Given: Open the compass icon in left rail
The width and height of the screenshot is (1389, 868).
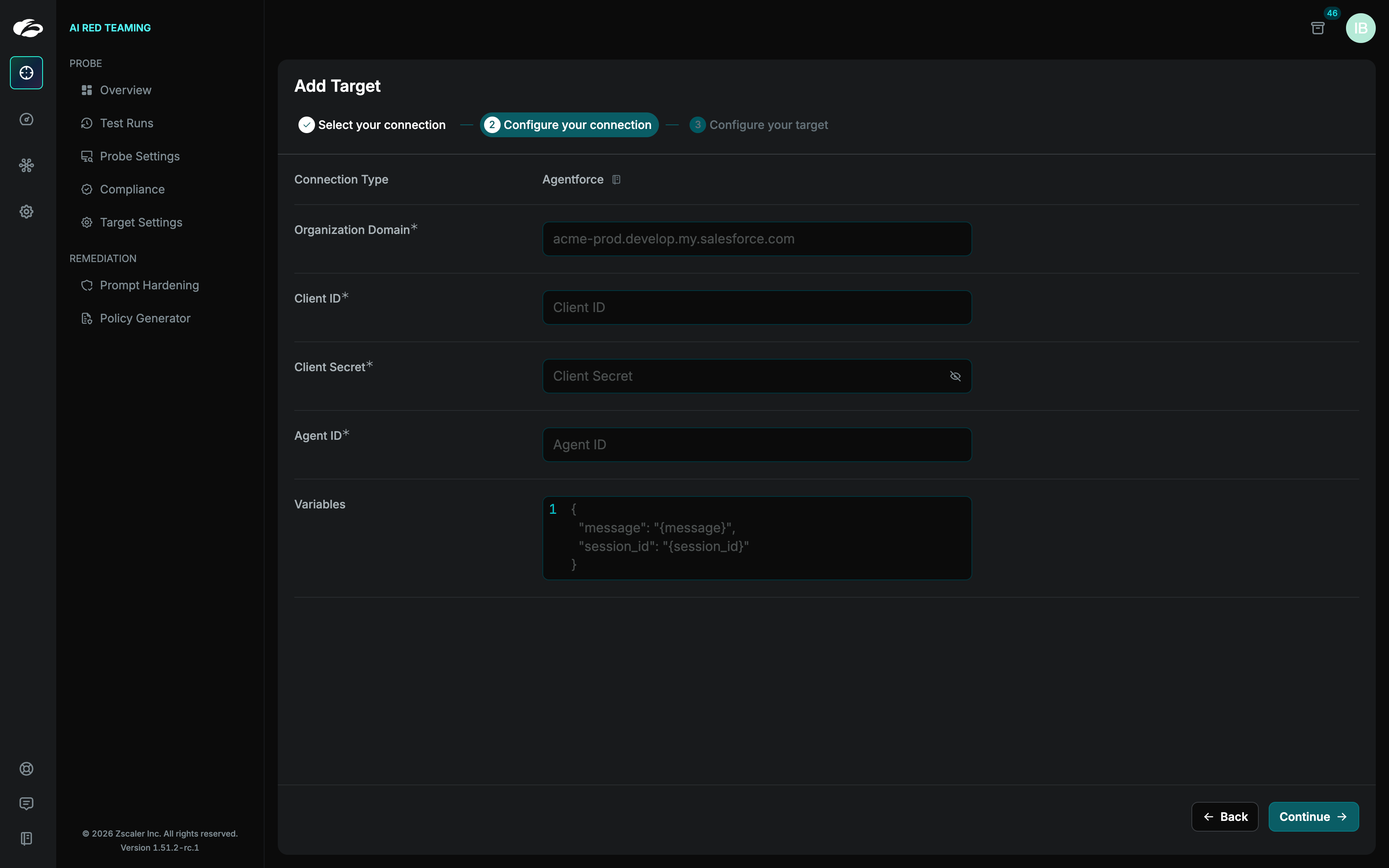Looking at the screenshot, I should pyautogui.click(x=26, y=119).
